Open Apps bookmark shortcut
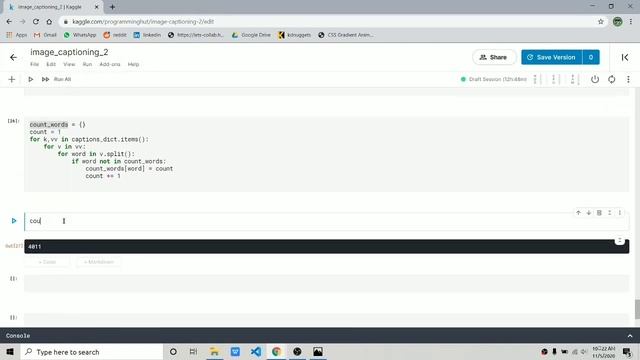 tap(17, 35)
